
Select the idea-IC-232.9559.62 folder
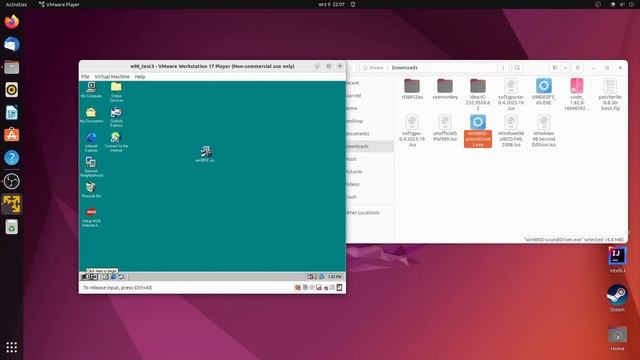[x=478, y=94]
